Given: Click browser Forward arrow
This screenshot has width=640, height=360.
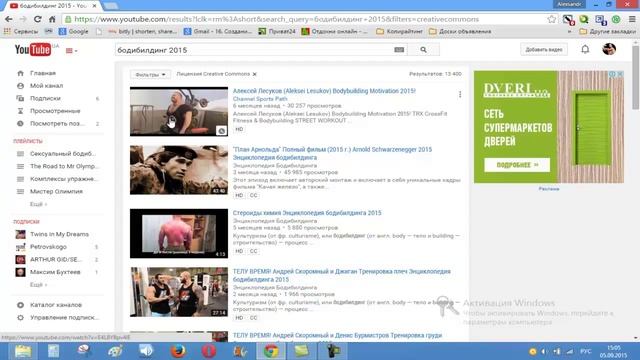Looking at the screenshot, I should (23, 19).
